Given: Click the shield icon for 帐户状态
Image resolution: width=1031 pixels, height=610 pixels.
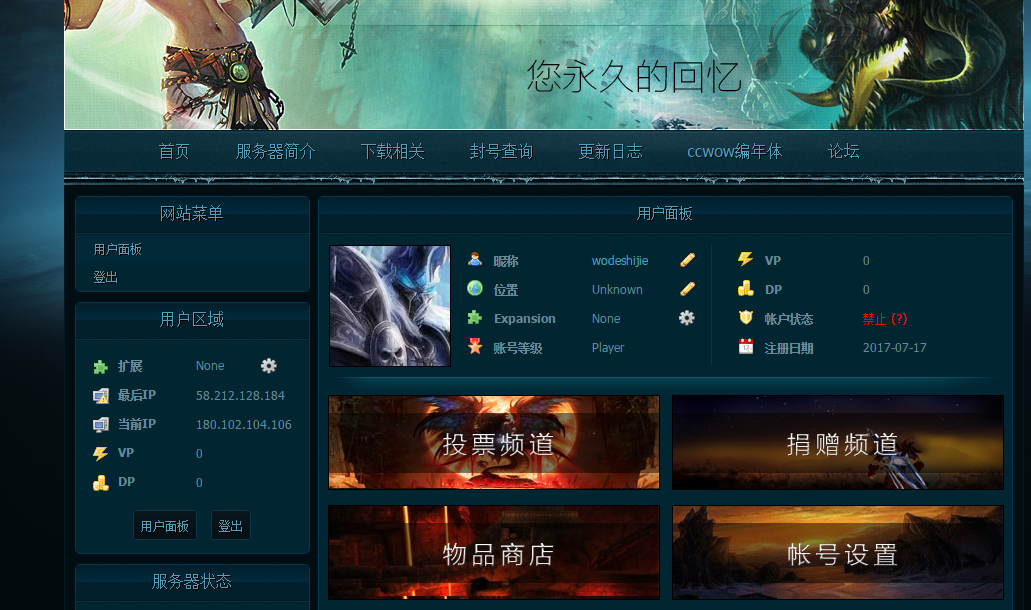Looking at the screenshot, I should tap(745, 318).
